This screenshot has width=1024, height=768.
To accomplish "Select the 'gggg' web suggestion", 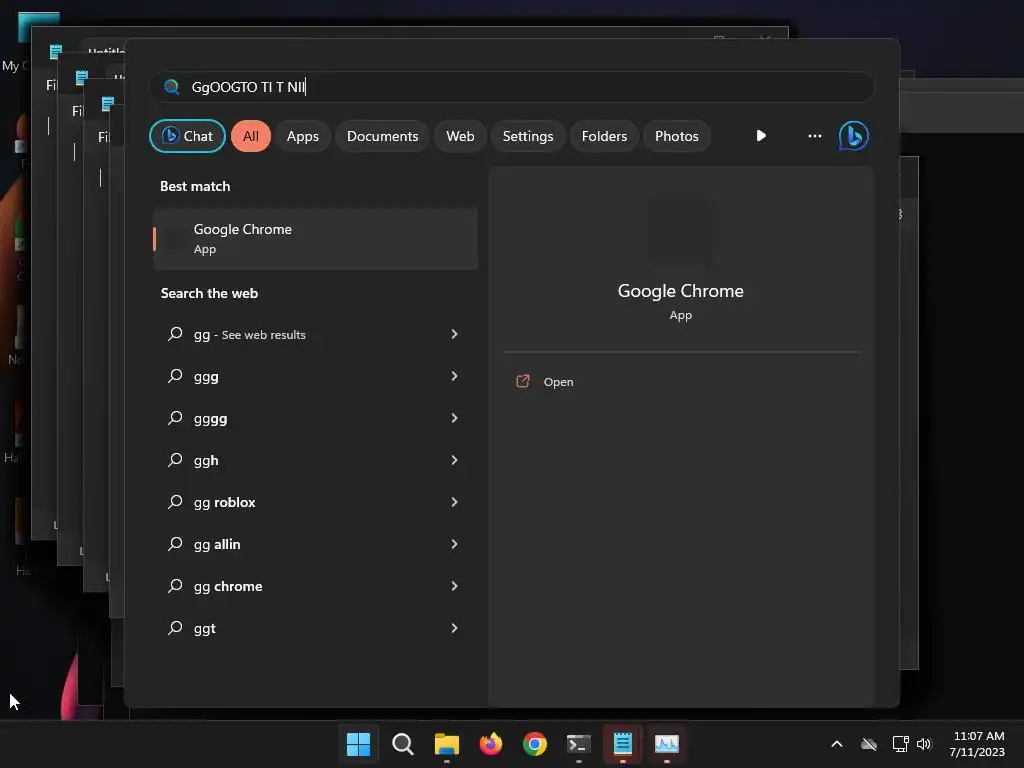I will click(x=315, y=418).
